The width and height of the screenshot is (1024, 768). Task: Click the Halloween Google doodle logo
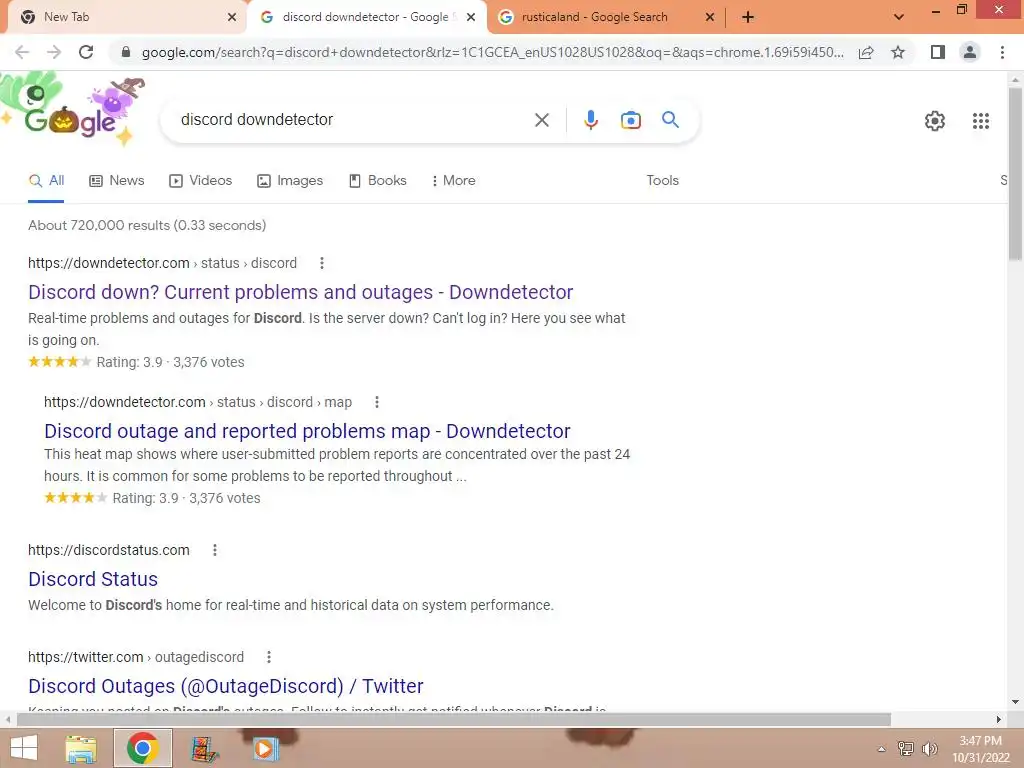click(73, 110)
